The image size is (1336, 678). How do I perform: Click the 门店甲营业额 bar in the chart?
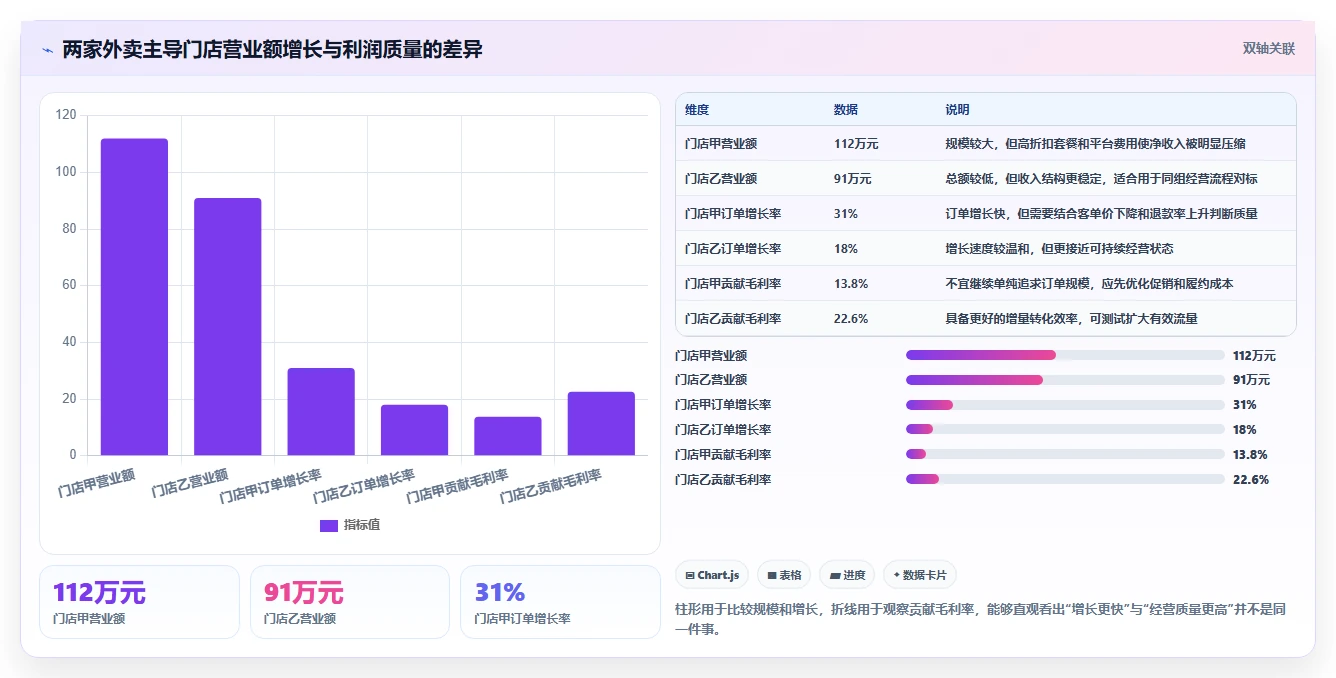(134, 297)
